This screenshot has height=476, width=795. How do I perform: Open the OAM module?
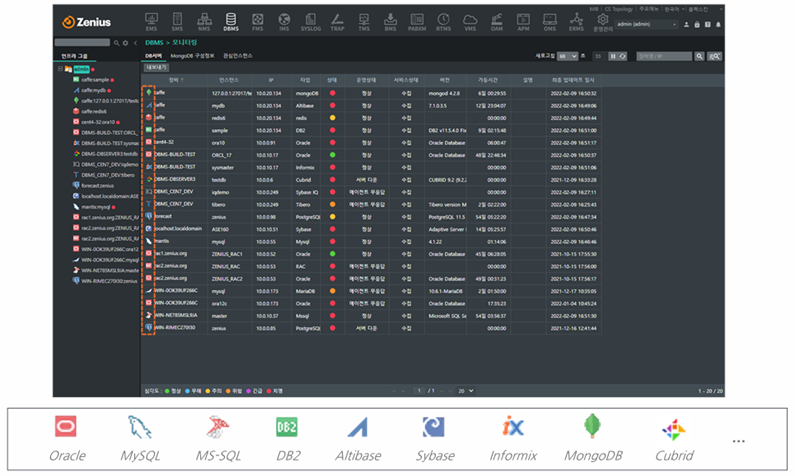click(497, 22)
